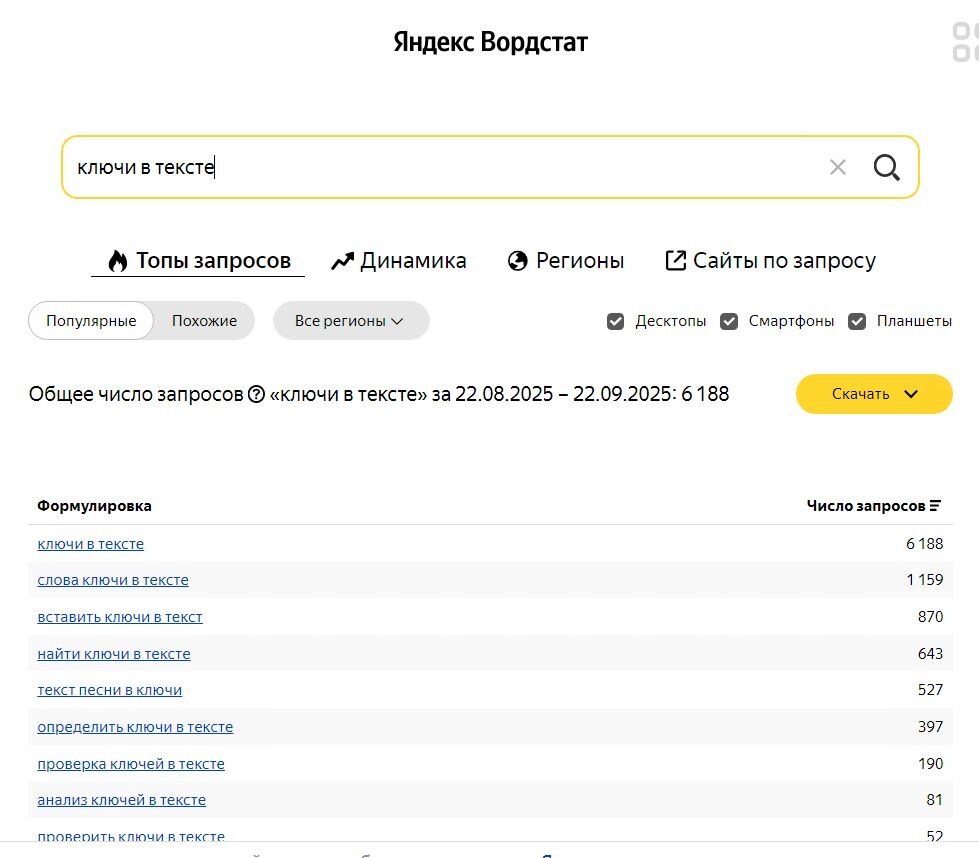Image resolution: width=979 pixels, height=858 pixels.
Task: Click the 1 159 count cell
Action: (924, 580)
